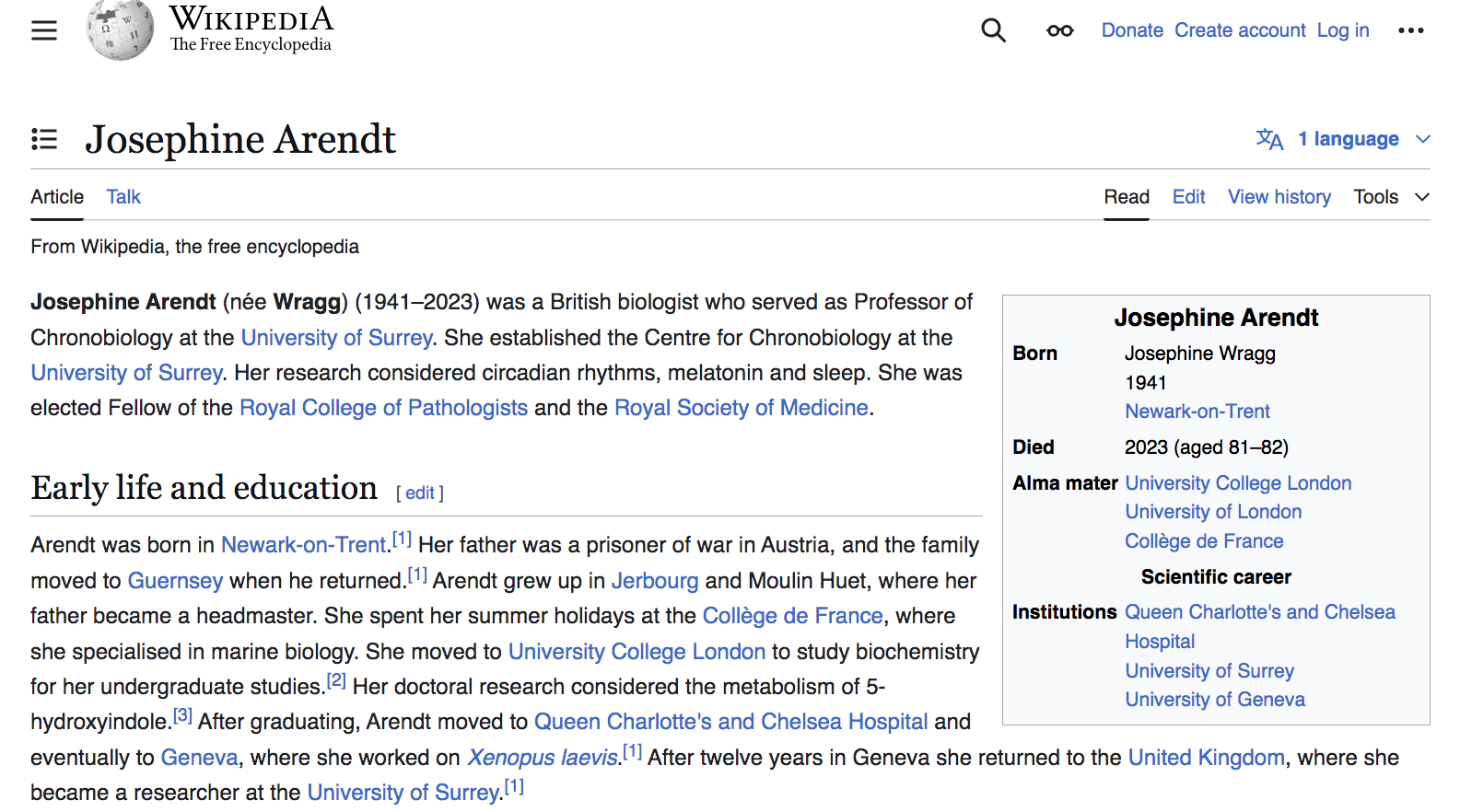
Task: Edit the Early life and education section
Action: (420, 493)
